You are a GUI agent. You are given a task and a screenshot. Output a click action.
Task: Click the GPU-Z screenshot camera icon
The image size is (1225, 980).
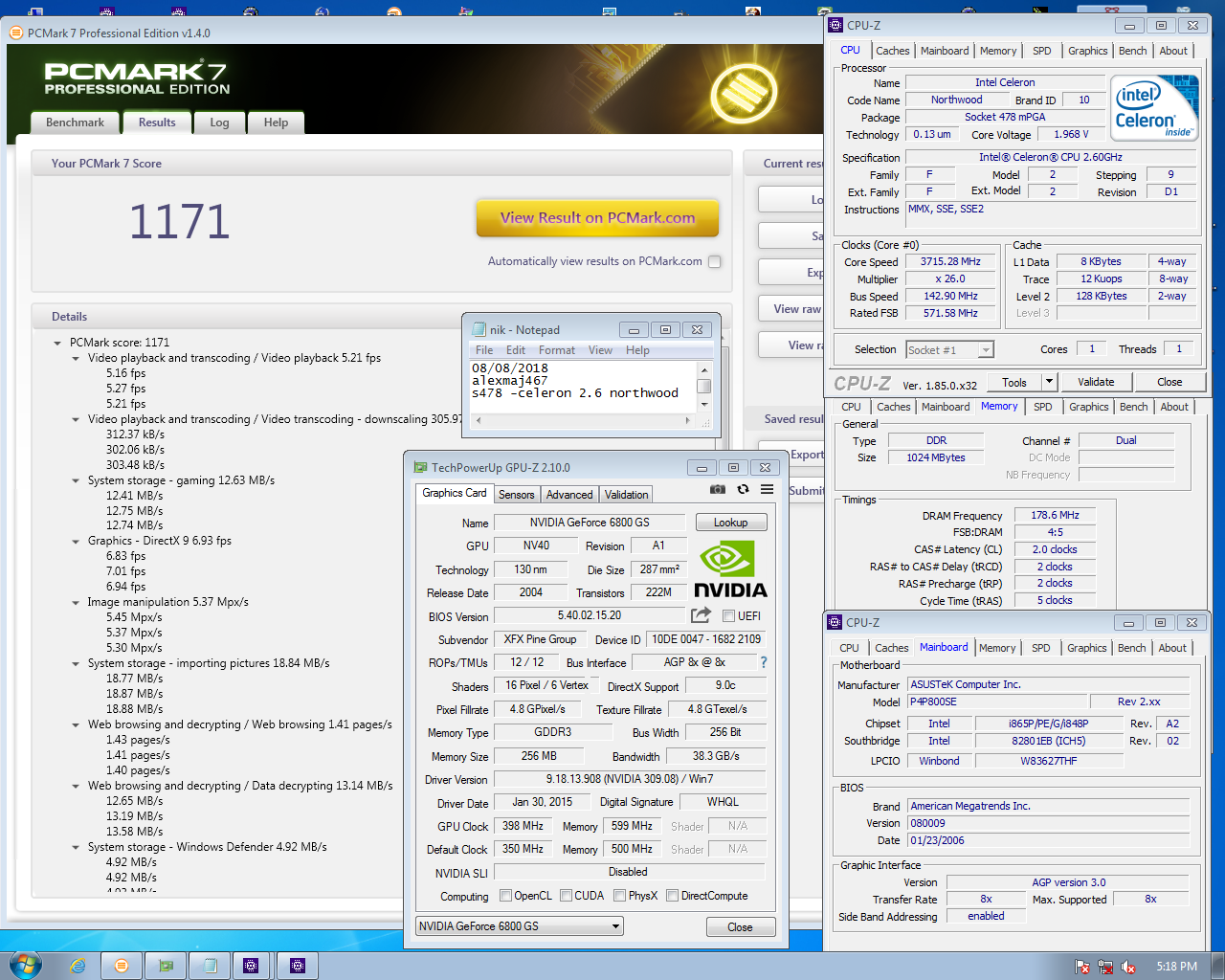(717, 489)
